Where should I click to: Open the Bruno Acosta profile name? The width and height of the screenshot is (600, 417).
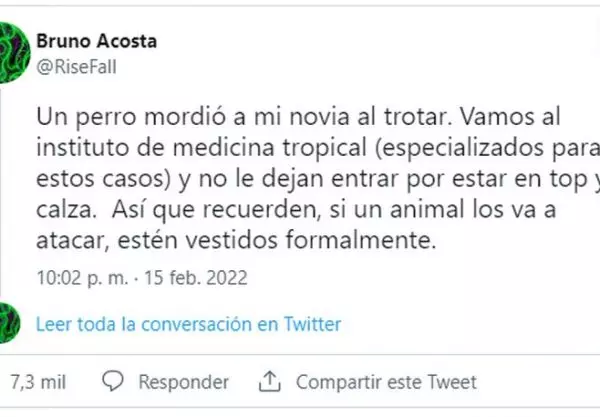pyautogui.click(x=96, y=42)
